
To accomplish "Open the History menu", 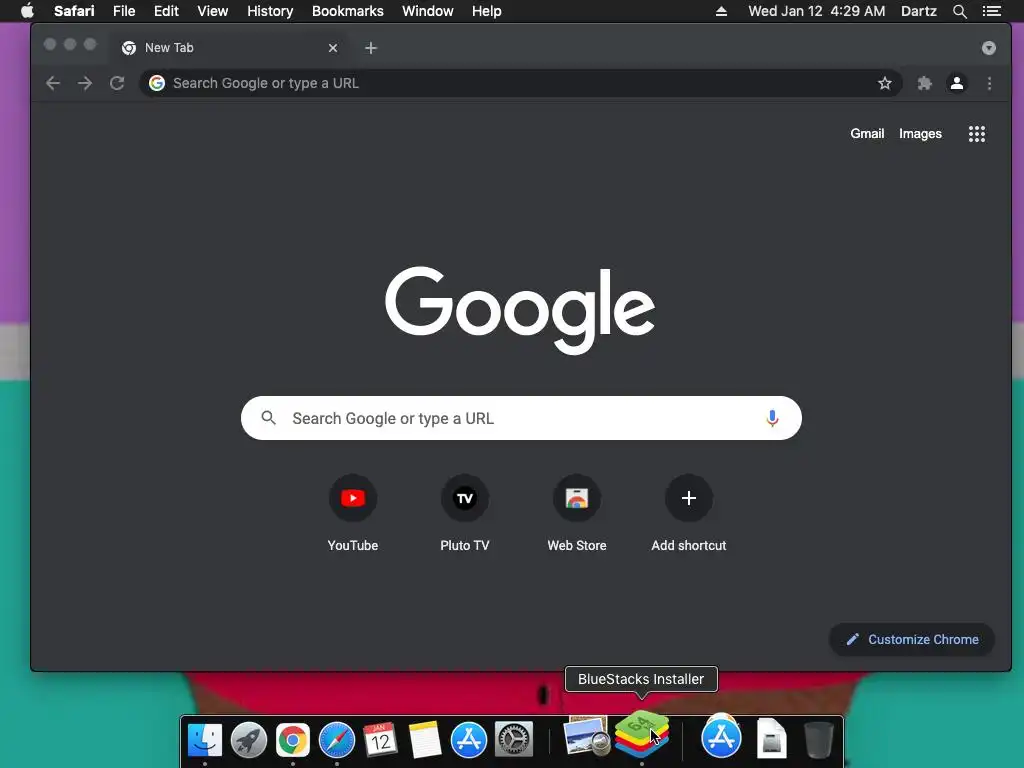I will [270, 11].
